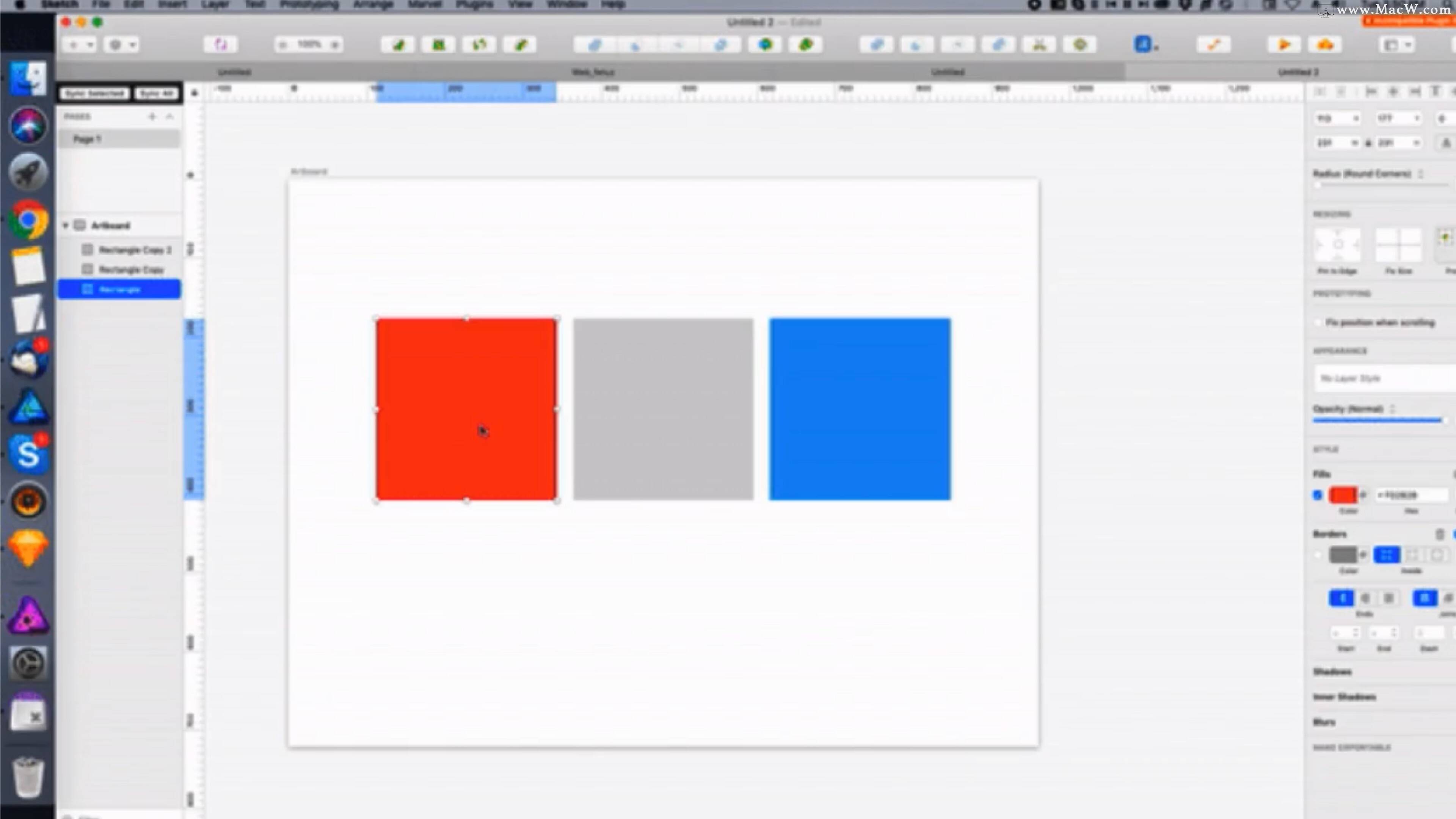1456x819 pixels.
Task: Select the Rectangle Copy 2 layer
Action: (119, 250)
